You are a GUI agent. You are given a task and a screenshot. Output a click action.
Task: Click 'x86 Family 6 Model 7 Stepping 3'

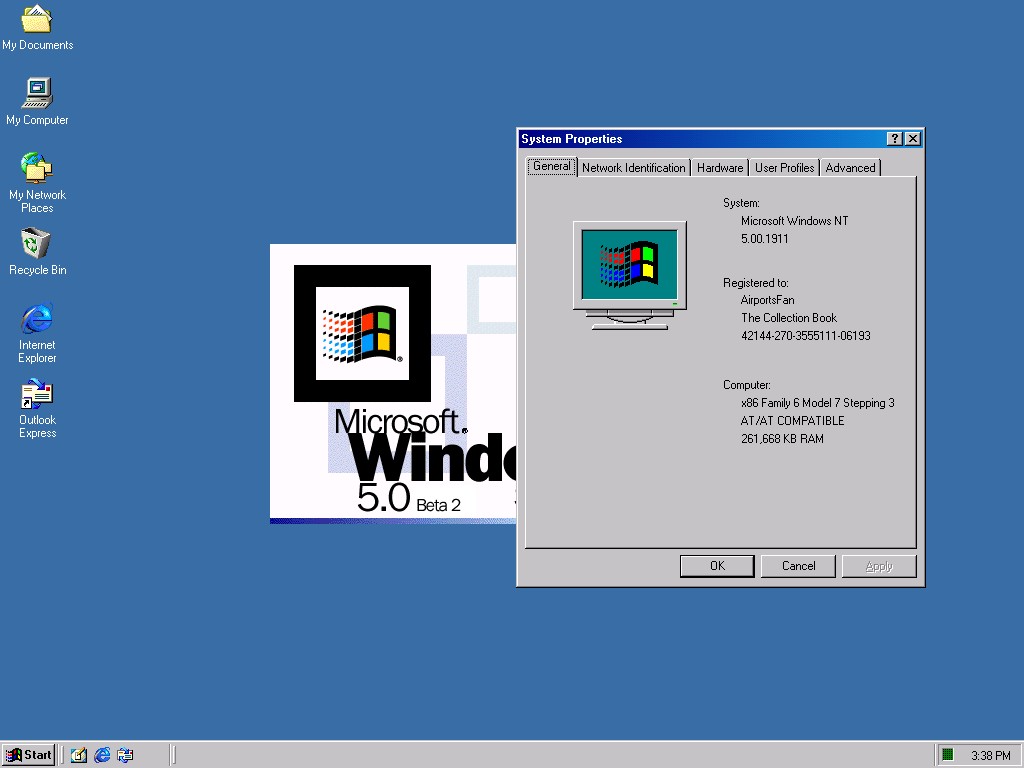pos(818,403)
